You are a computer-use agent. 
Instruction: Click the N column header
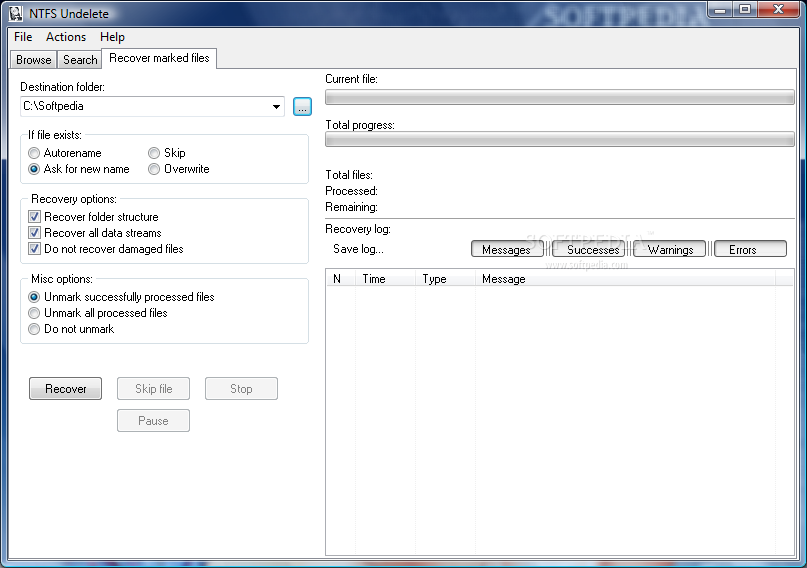point(341,279)
